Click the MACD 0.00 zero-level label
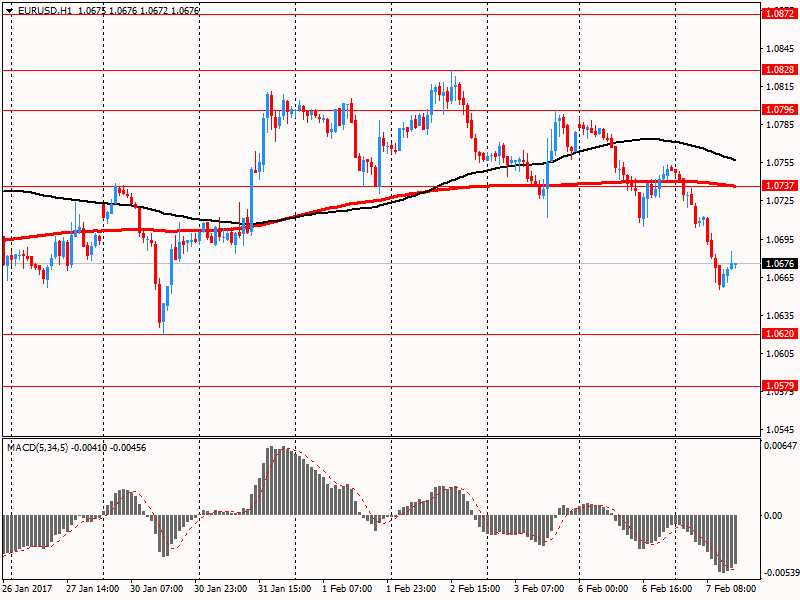The width and height of the screenshot is (800, 600). point(773,516)
